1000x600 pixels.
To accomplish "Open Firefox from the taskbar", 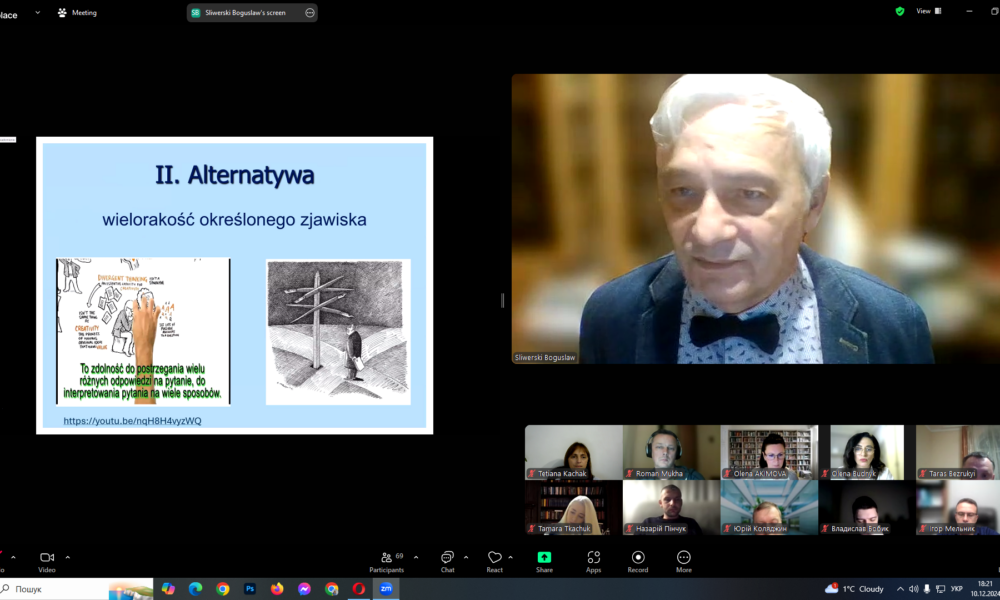I will coord(277,589).
